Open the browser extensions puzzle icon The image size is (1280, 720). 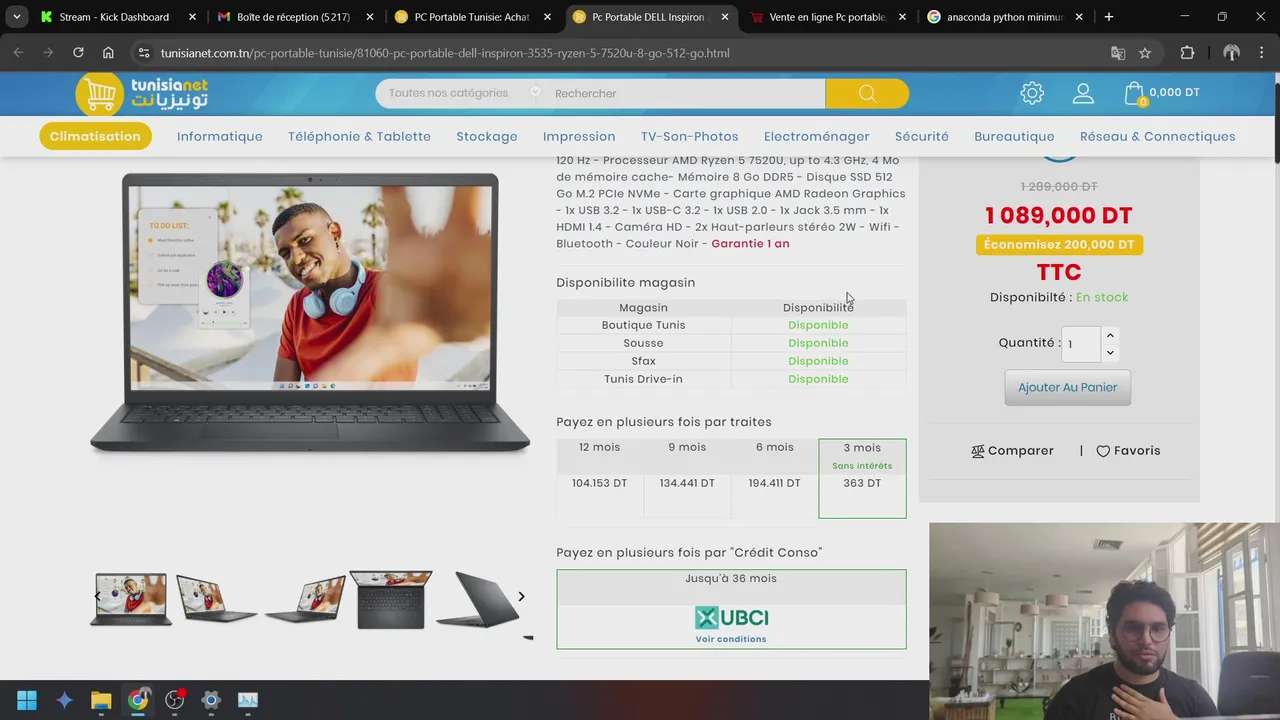(x=1187, y=53)
